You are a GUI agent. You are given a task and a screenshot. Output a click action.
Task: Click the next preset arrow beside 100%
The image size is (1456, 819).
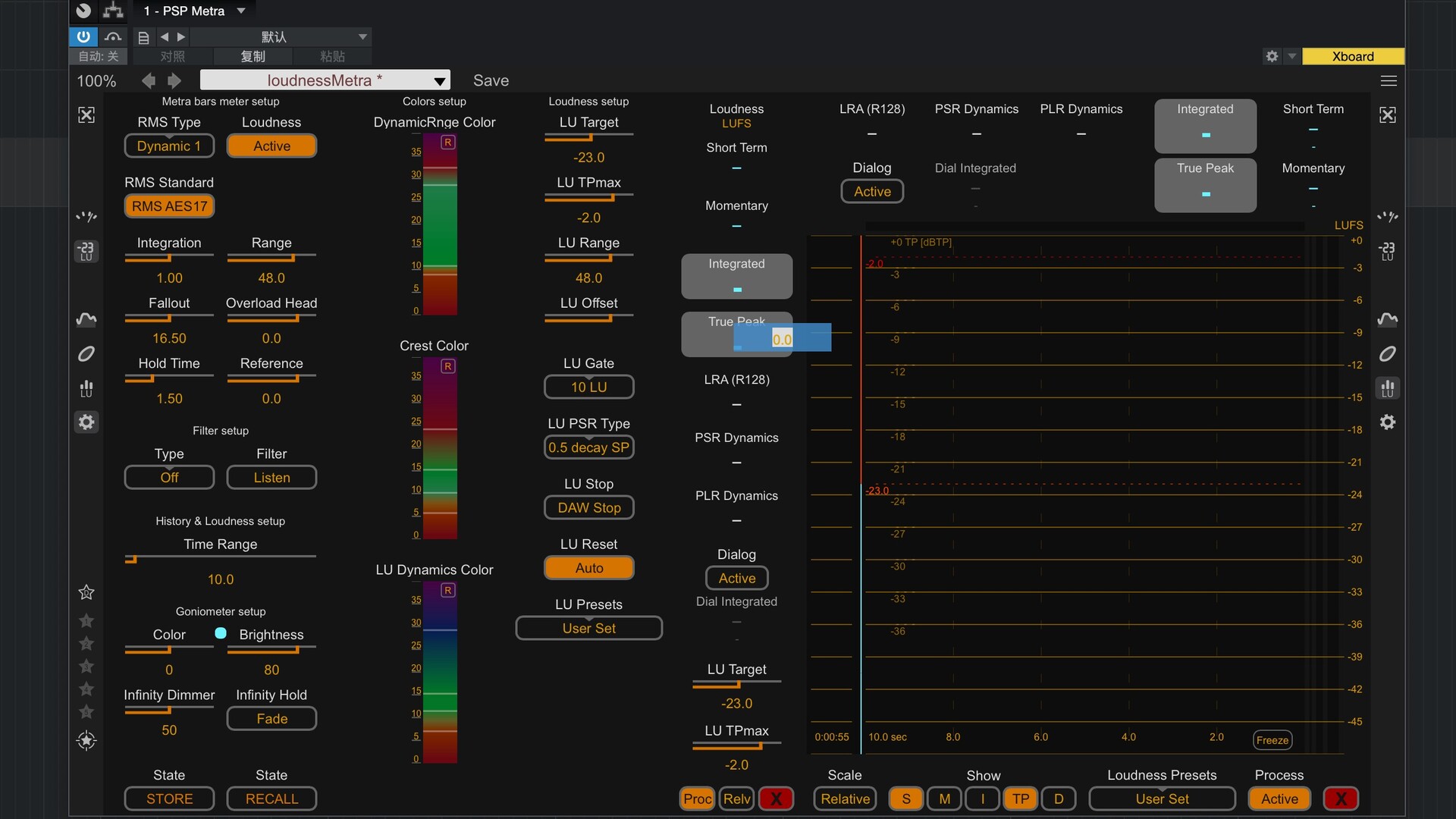[x=174, y=80]
